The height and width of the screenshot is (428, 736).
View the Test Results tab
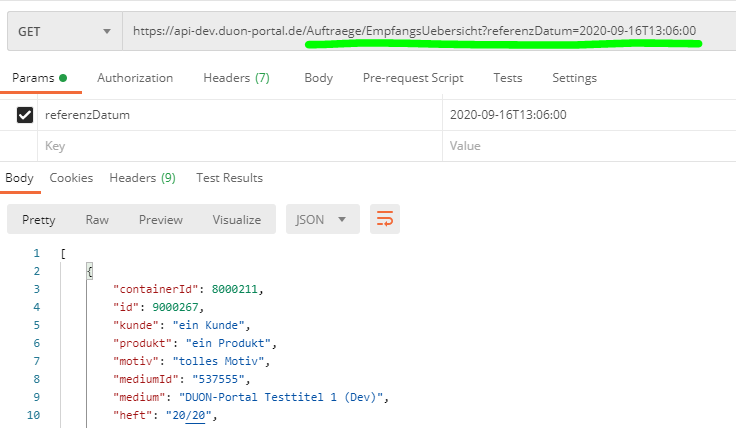click(229, 178)
